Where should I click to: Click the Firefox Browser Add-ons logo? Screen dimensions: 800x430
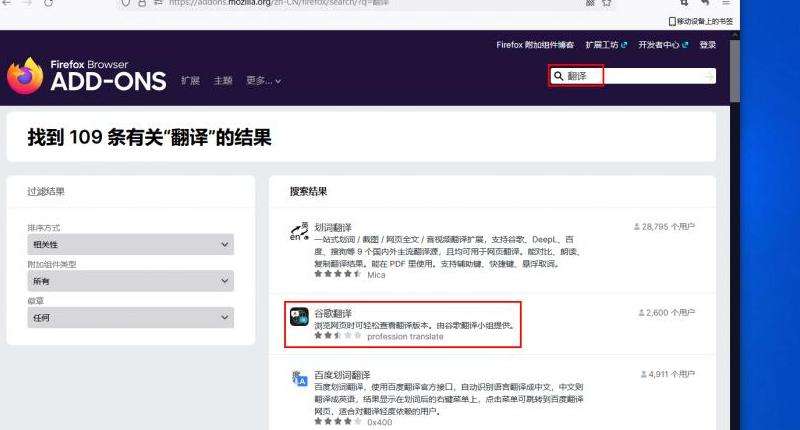(x=85, y=76)
